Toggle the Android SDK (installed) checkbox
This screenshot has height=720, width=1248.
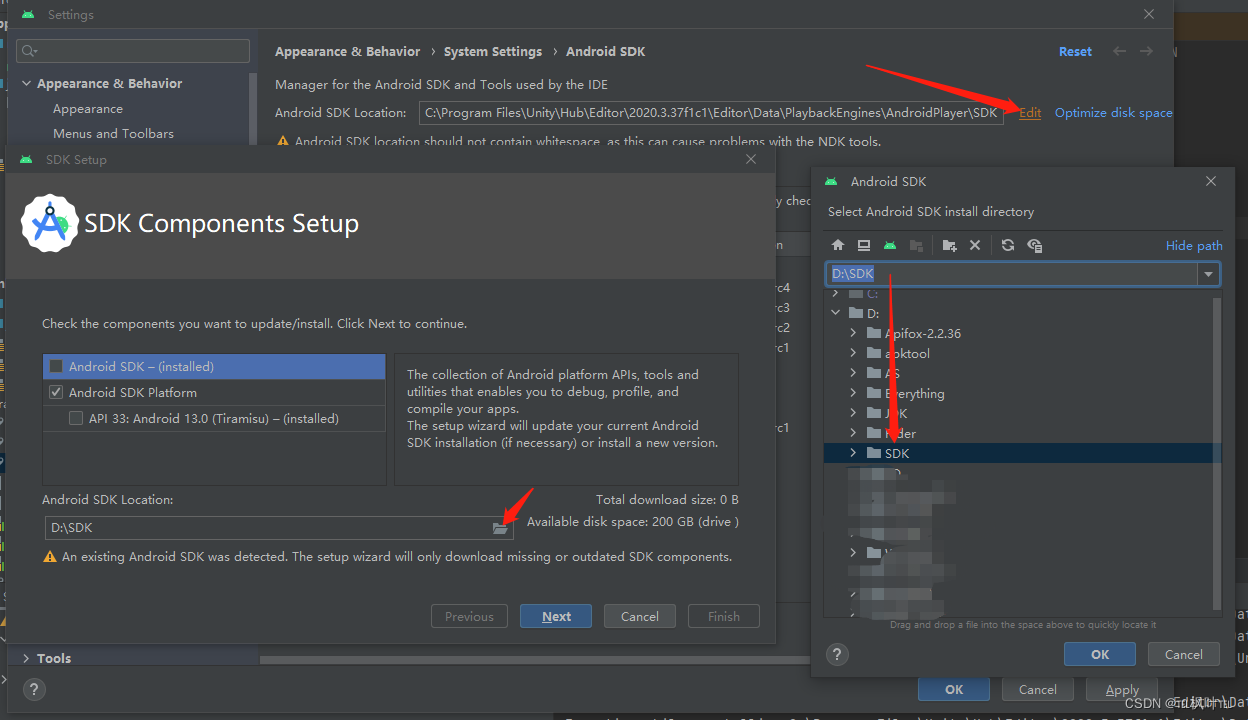click(56, 367)
